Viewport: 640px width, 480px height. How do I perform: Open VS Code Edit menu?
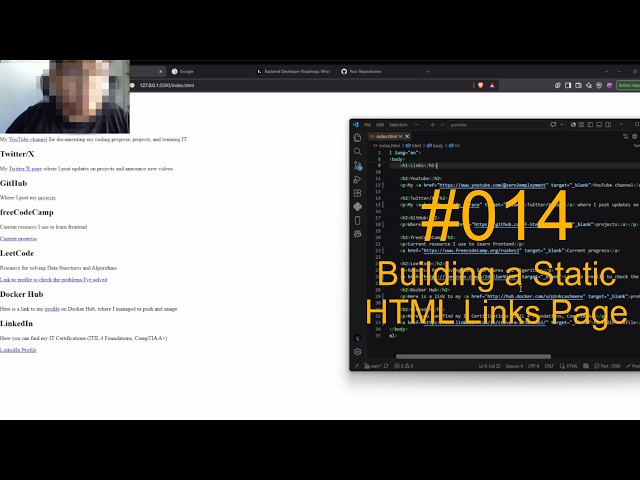(x=380, y=124)
